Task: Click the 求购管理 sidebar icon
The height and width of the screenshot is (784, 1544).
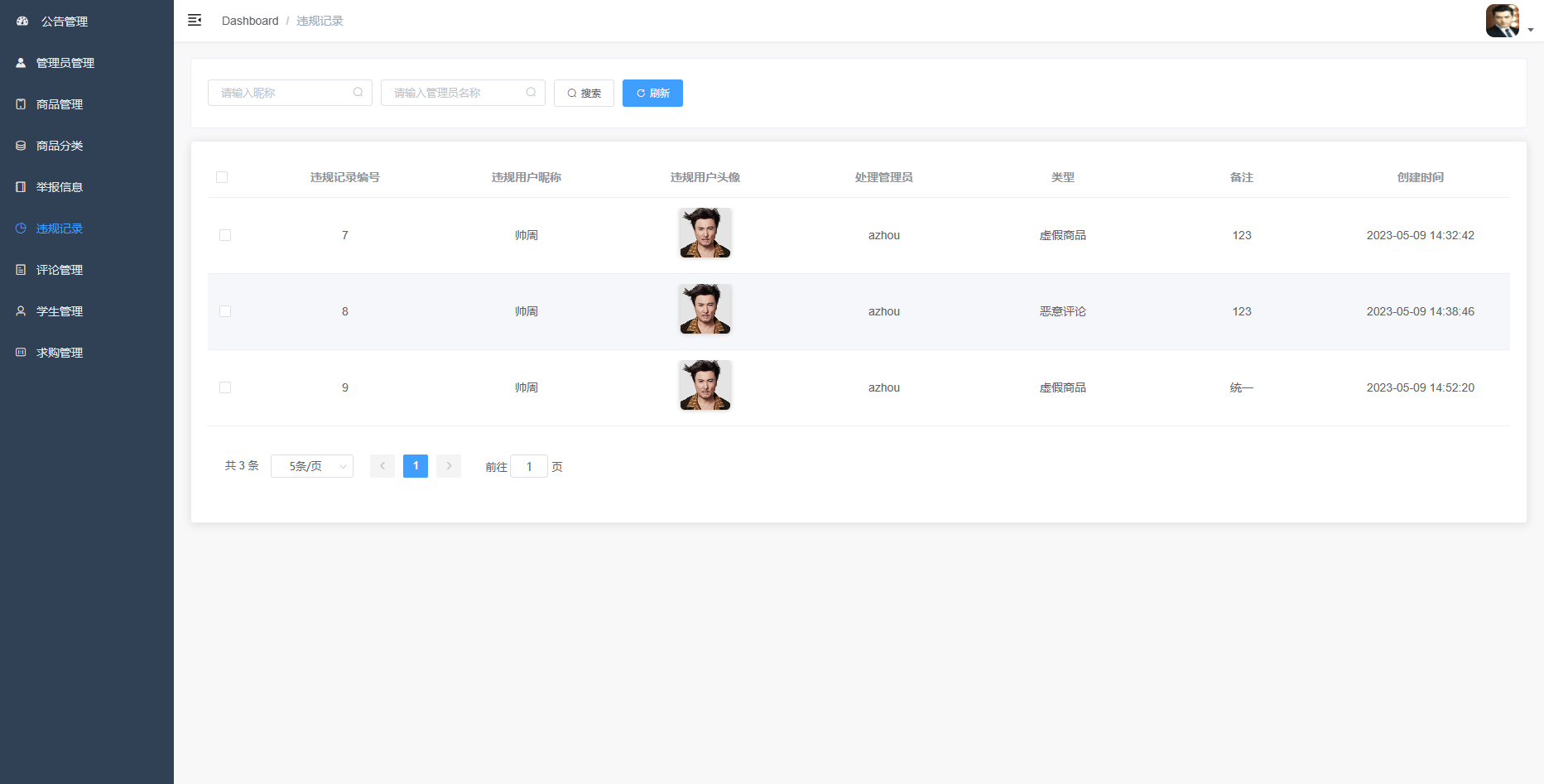Action: tap(21, 353)
